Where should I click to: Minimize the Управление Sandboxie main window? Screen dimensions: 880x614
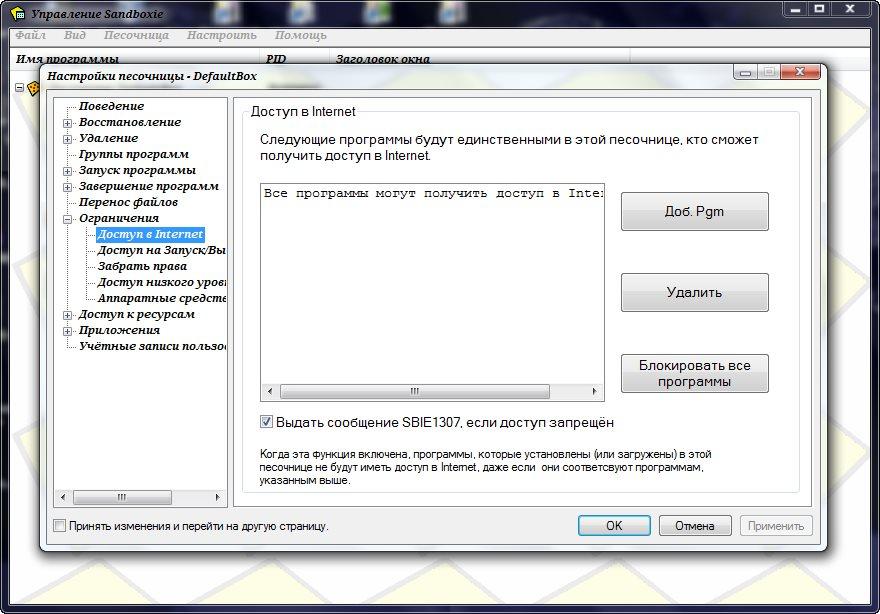point(795,8)
